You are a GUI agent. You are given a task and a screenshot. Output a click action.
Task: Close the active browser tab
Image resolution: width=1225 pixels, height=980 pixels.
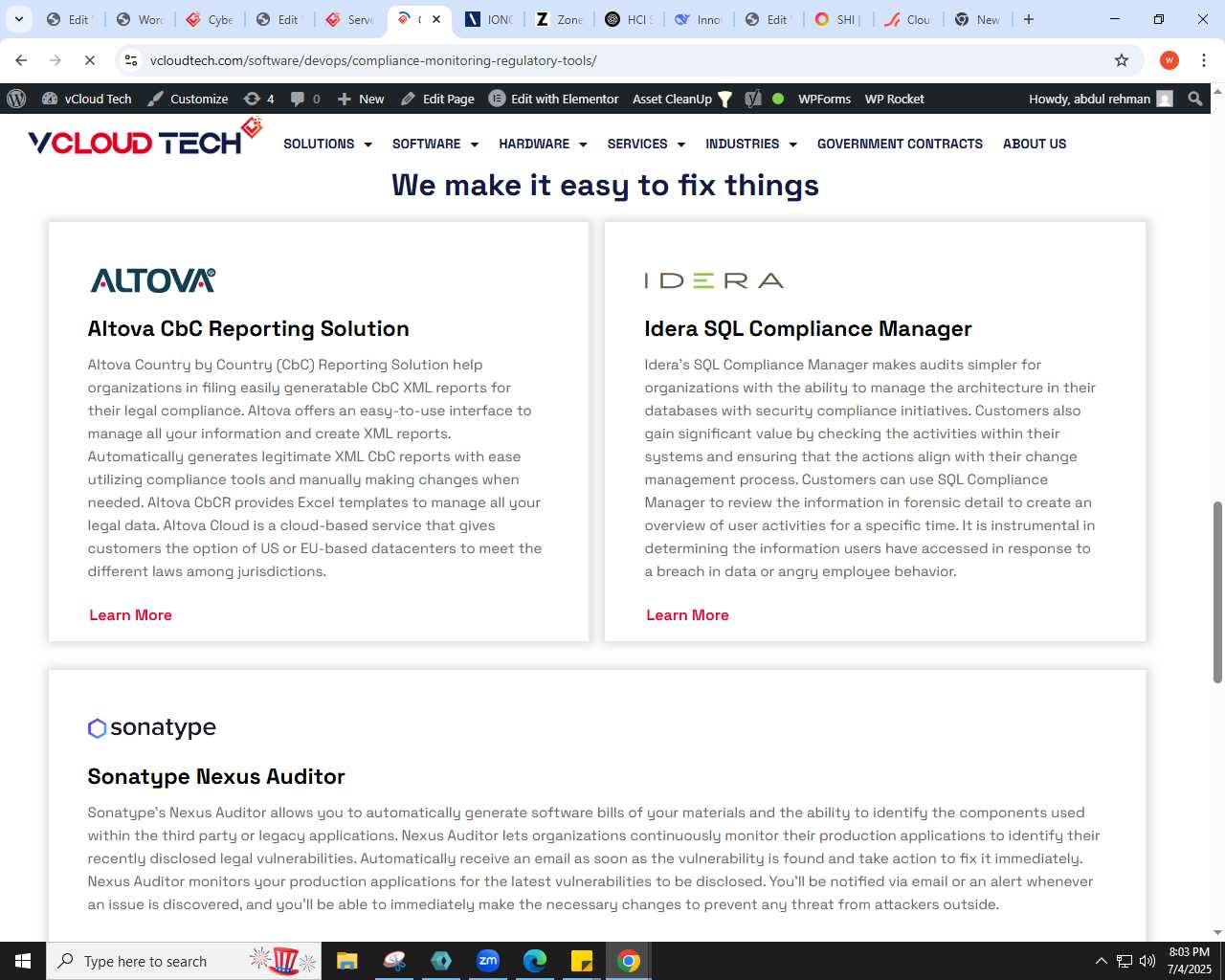(x=435, y=19)
